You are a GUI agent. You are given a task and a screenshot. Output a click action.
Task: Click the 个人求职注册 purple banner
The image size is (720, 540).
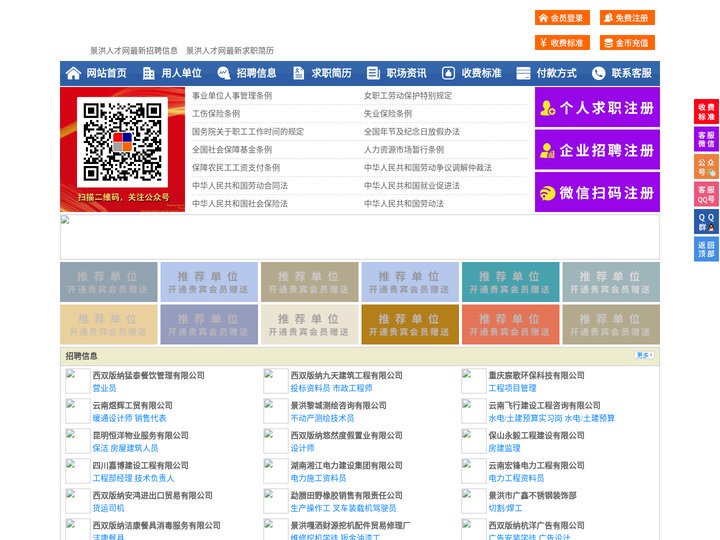coord(597,107)
